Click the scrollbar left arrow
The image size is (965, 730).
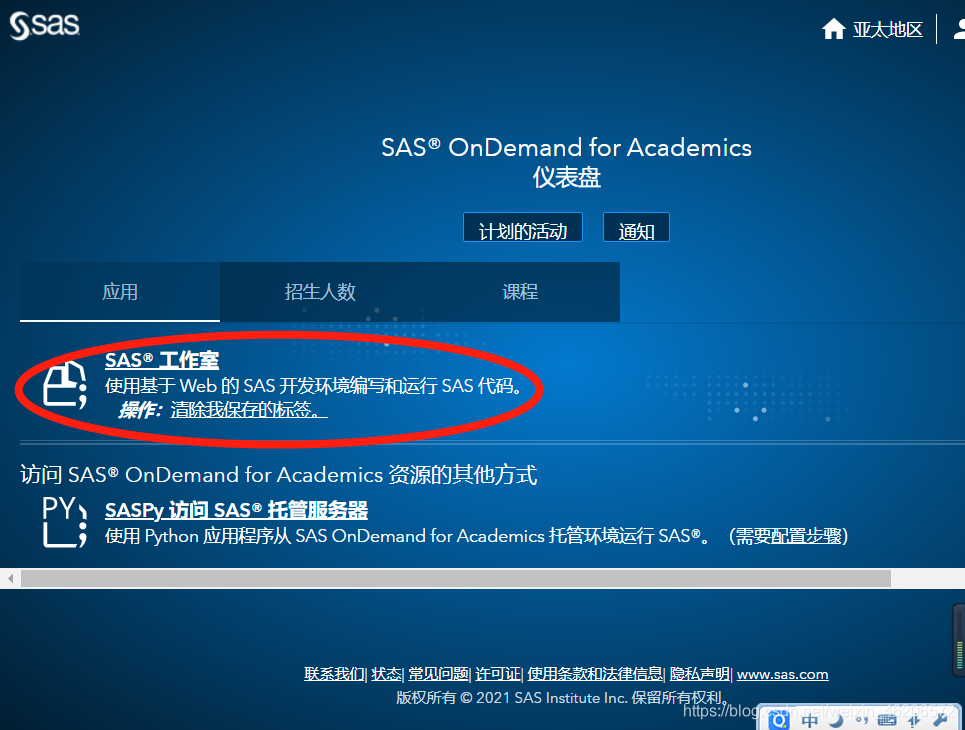[x=10, y=579]
